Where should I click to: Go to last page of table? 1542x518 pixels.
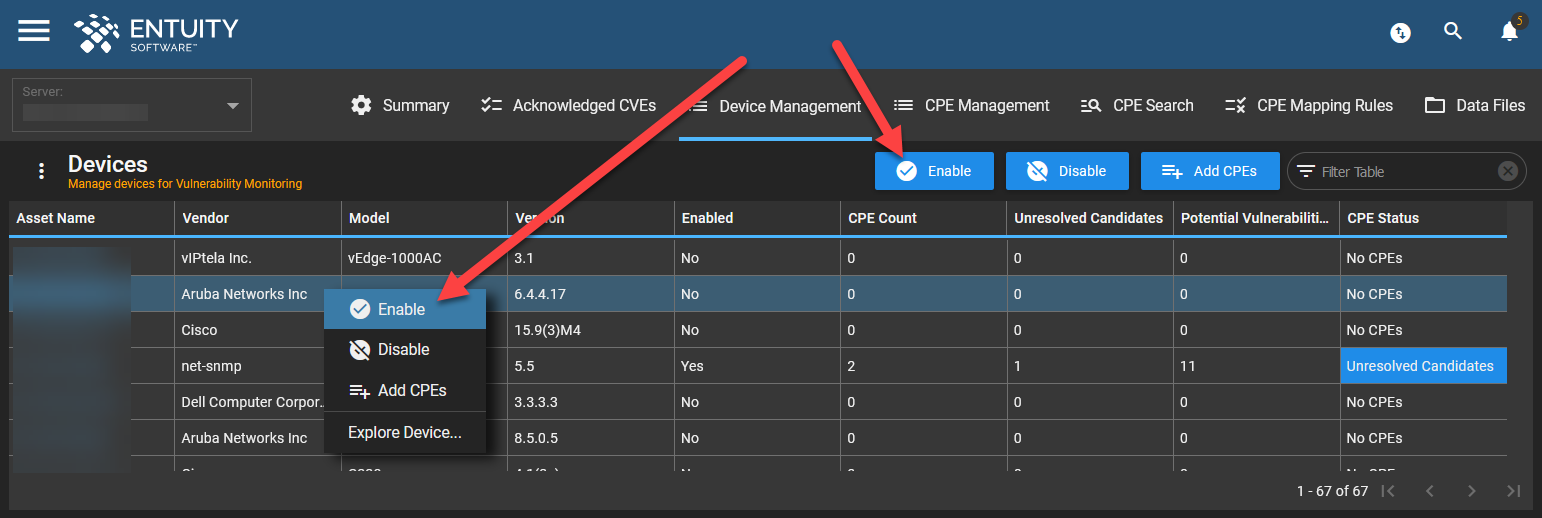(1514, 491)
